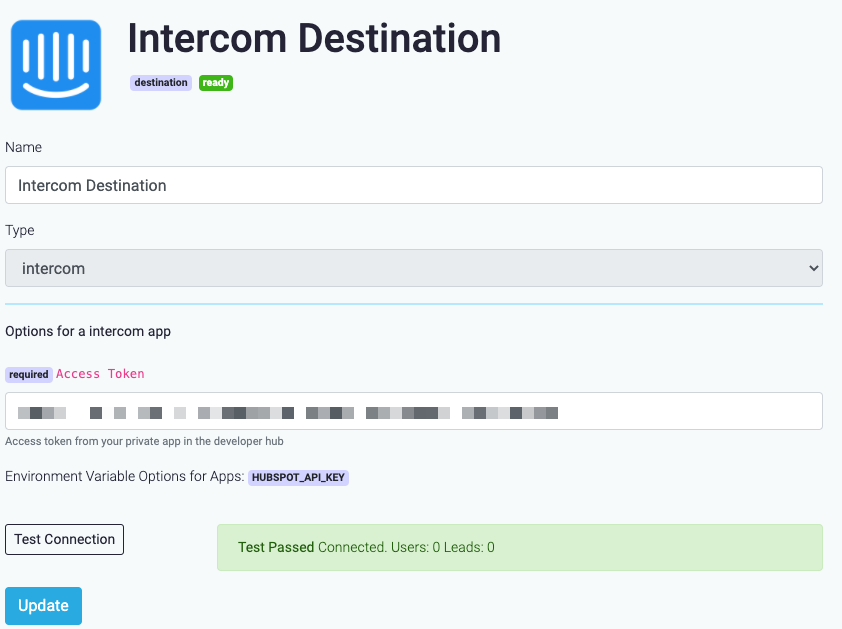Click the Type field label

pos(20,230)
